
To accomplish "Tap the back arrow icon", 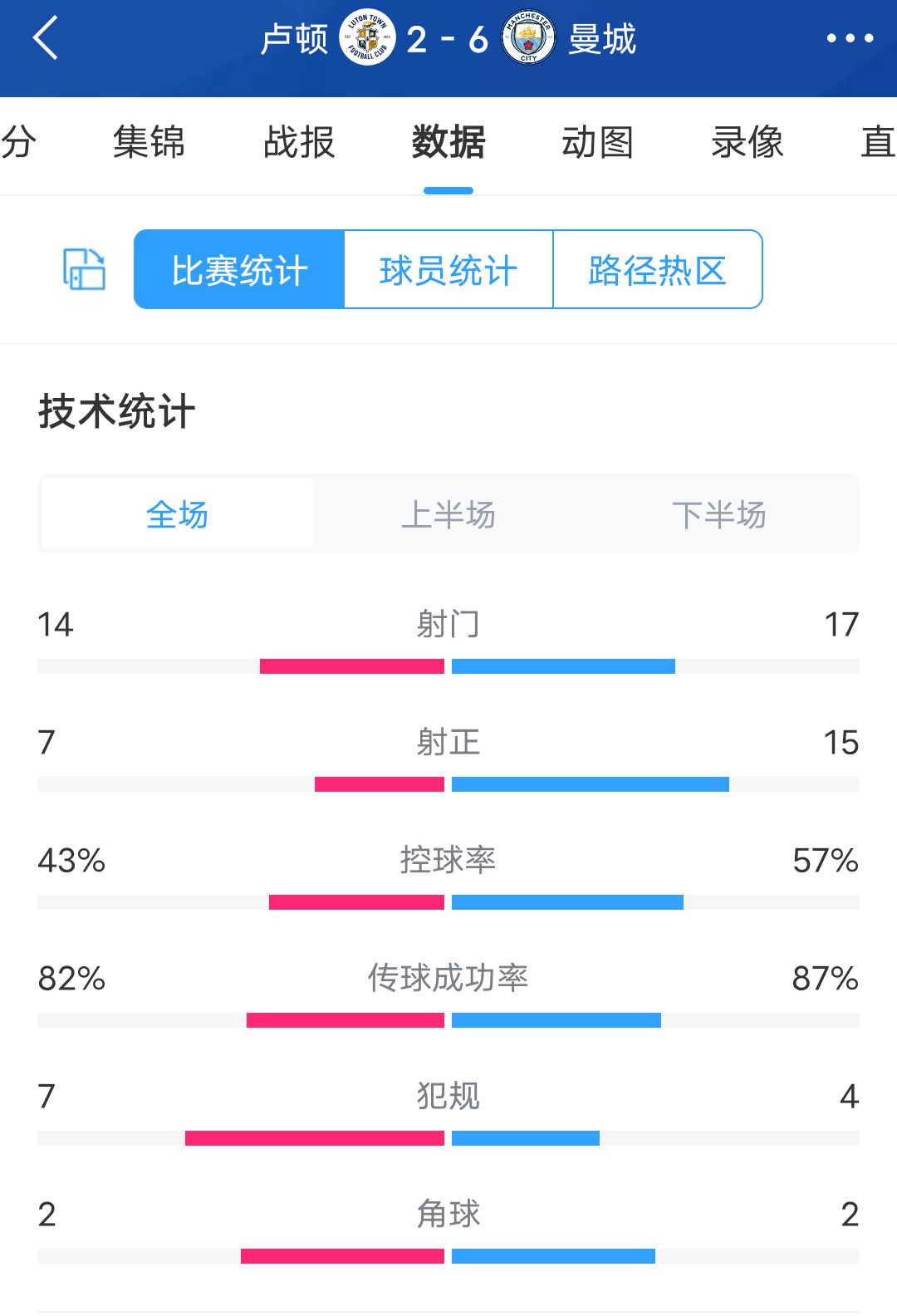I will (x=46, y=38).
